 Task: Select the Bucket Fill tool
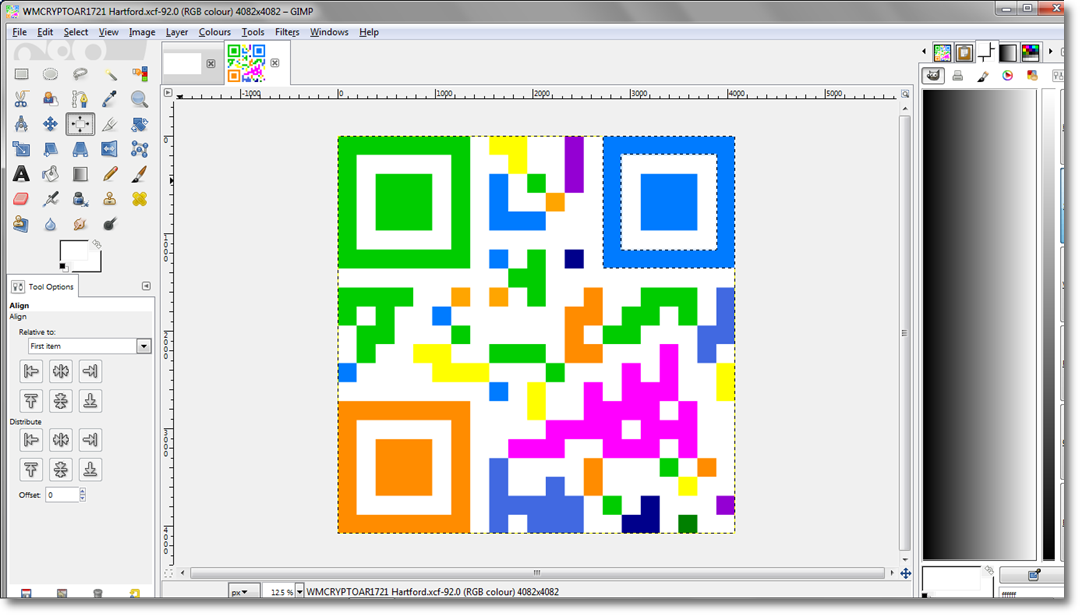coord(50,174)
